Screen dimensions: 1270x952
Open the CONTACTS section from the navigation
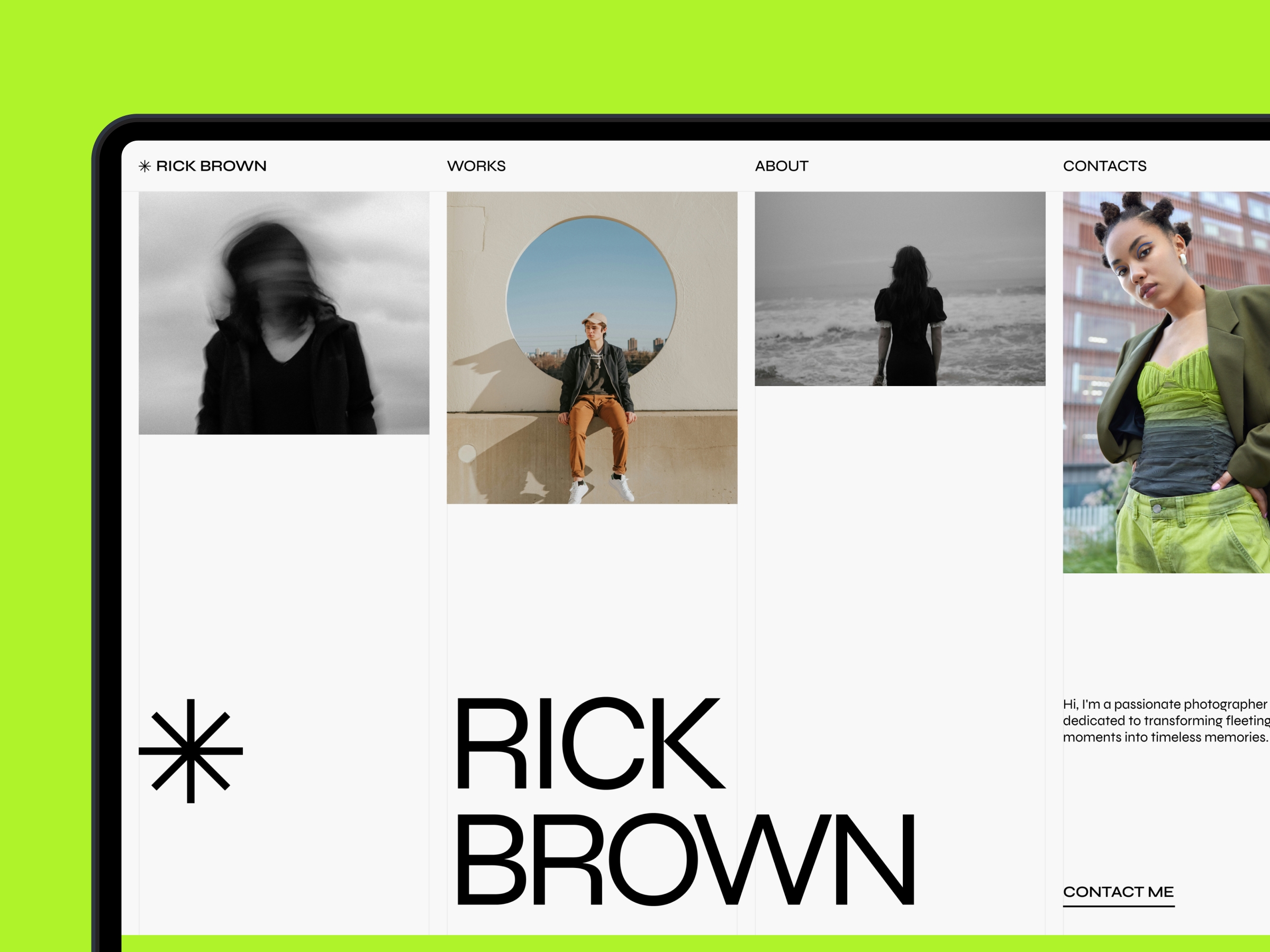pyautogui.click(x=1105, y=166)
